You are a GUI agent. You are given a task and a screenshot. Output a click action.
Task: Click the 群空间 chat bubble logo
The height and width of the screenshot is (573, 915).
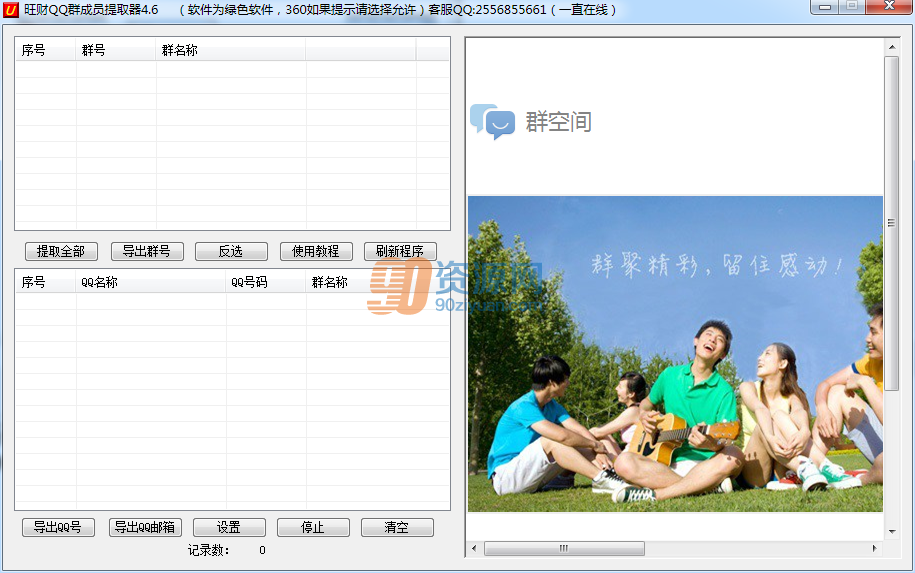[x=493, y=121]
